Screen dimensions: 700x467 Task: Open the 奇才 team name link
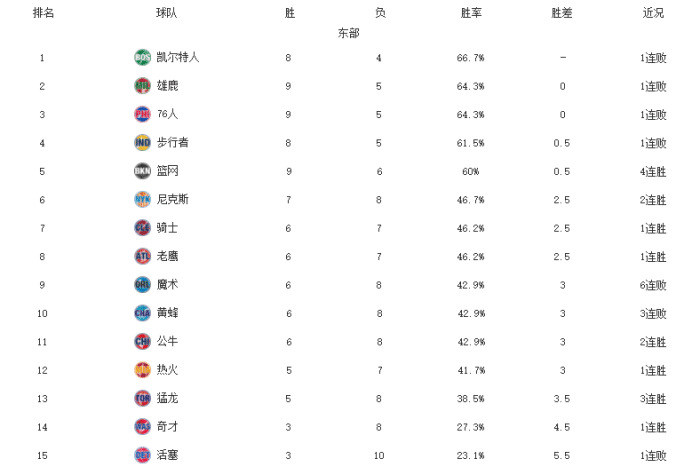coord(168,427)
